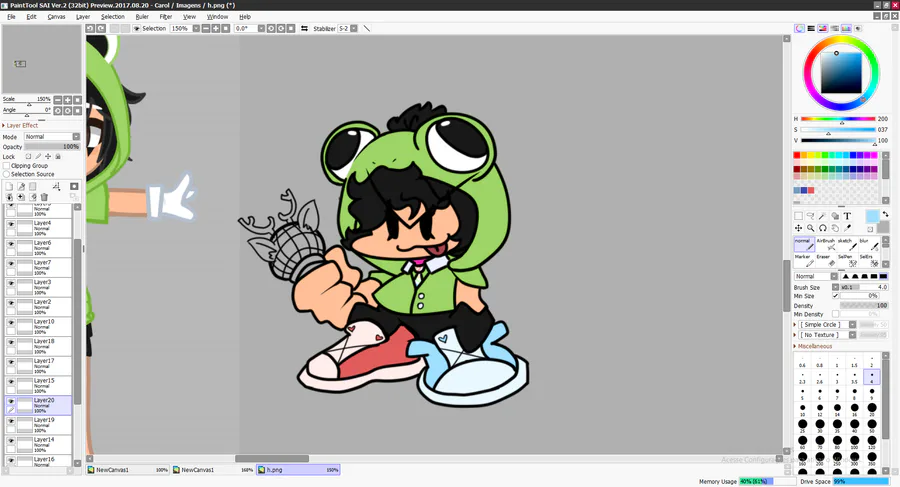
Task: Open the No Texture dropdown
Action: click(x=827, y=335)
